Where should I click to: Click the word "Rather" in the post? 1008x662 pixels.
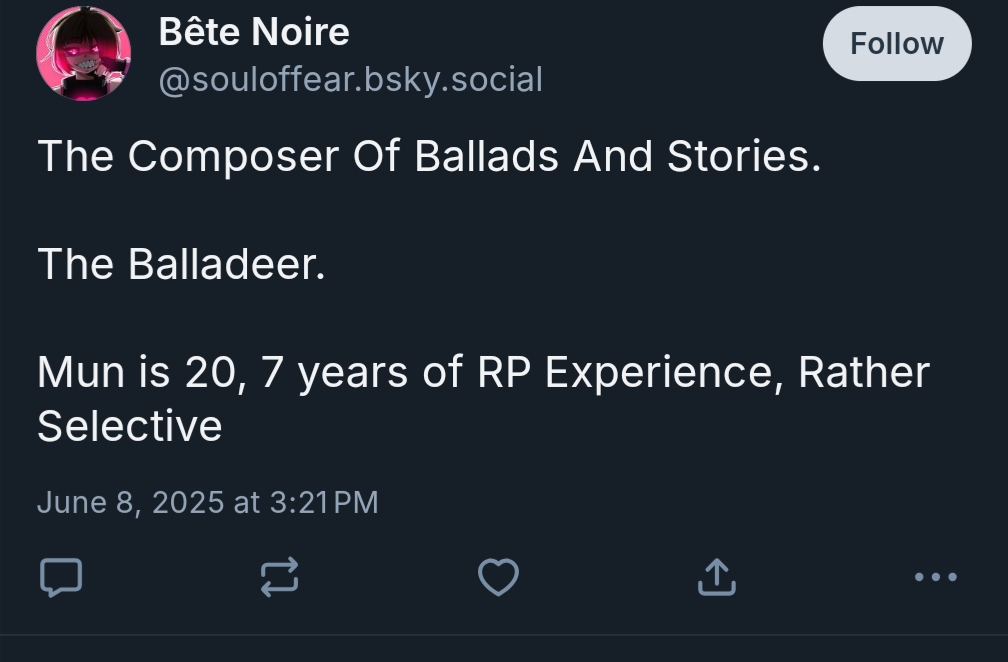(864, 372)
